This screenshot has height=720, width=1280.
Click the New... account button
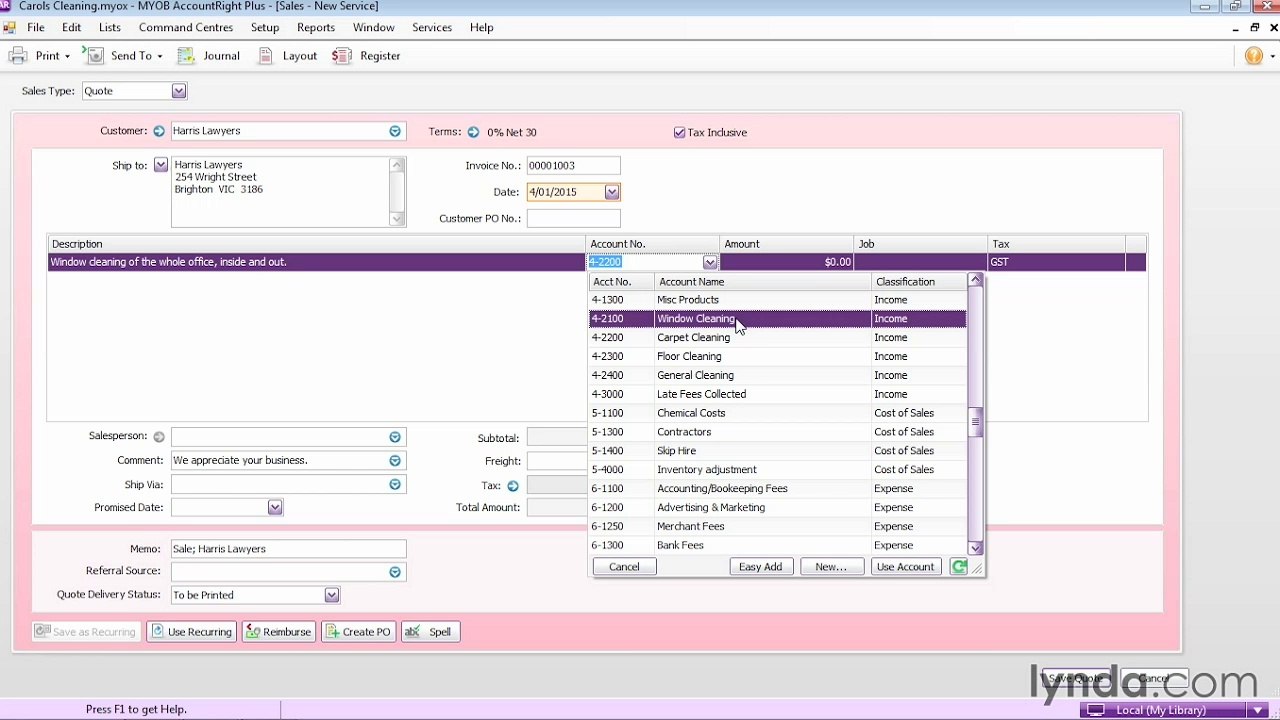[x=831, y=567]
